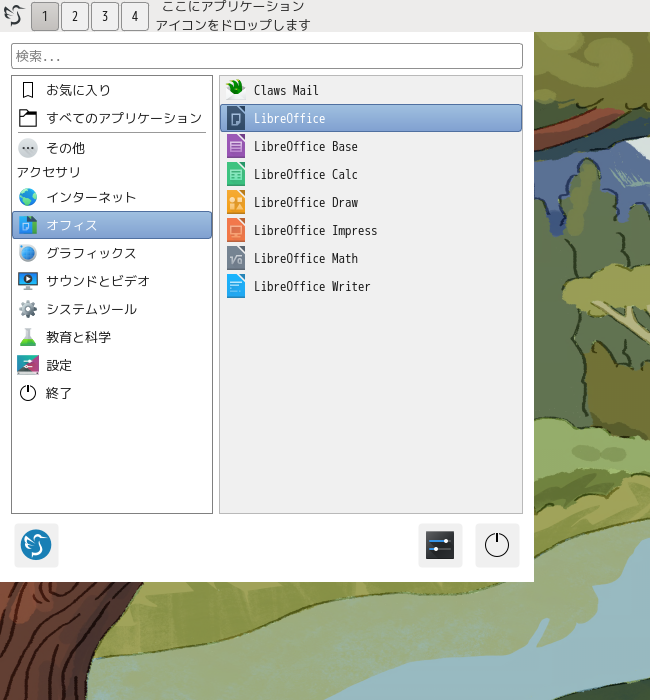Click the power icon beside 終了
Viewport: 650px width, 700px height.
28,393
